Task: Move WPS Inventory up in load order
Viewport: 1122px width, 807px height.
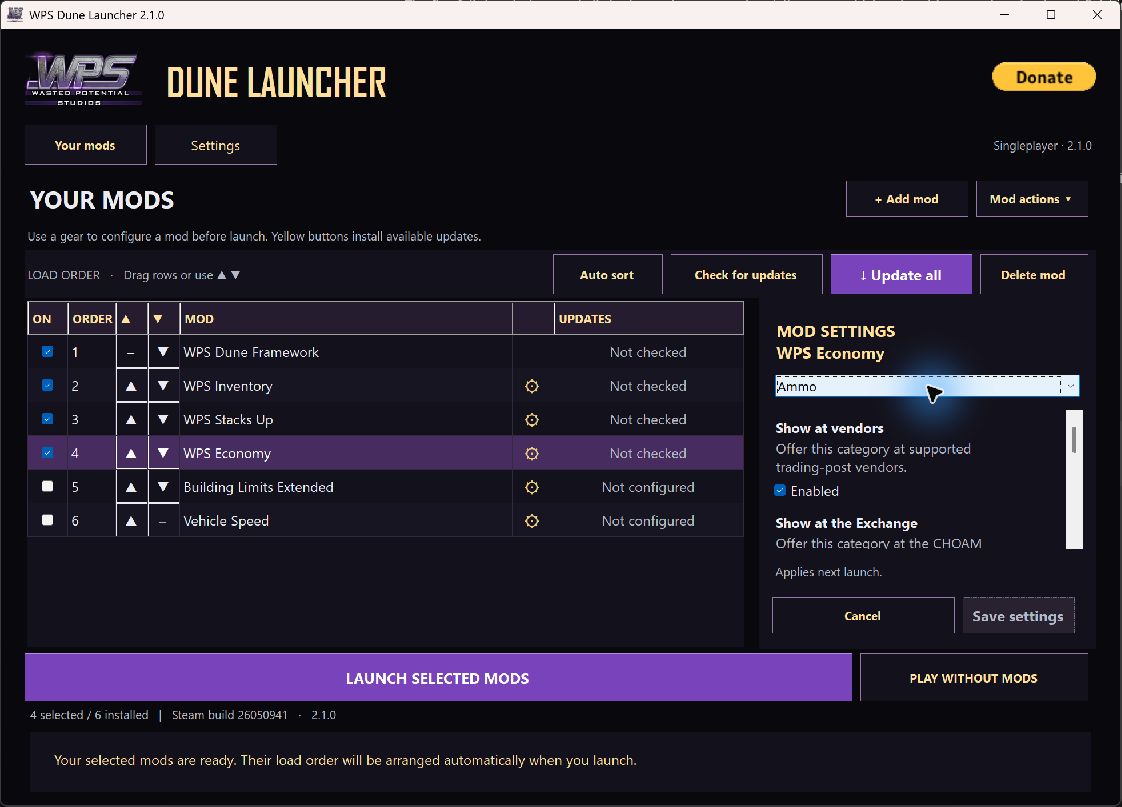Action: (131, 386)
